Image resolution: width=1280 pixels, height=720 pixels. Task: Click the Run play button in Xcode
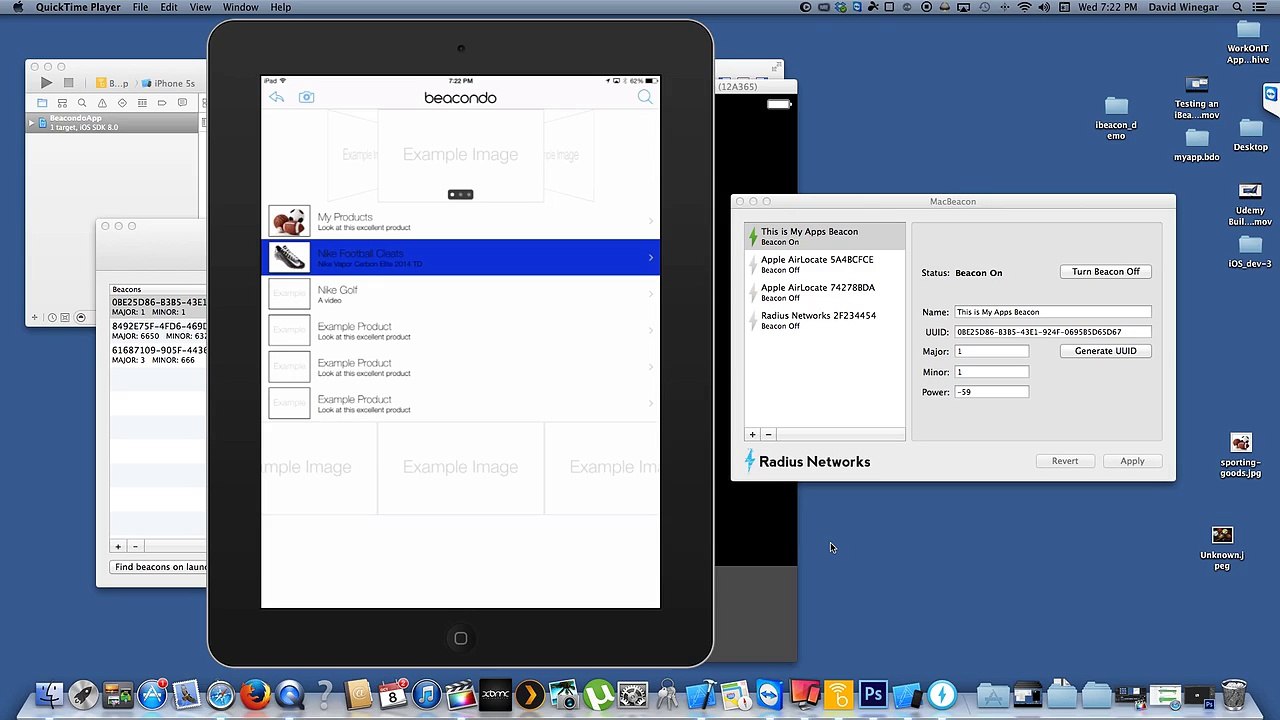click(x=46, y=83)
